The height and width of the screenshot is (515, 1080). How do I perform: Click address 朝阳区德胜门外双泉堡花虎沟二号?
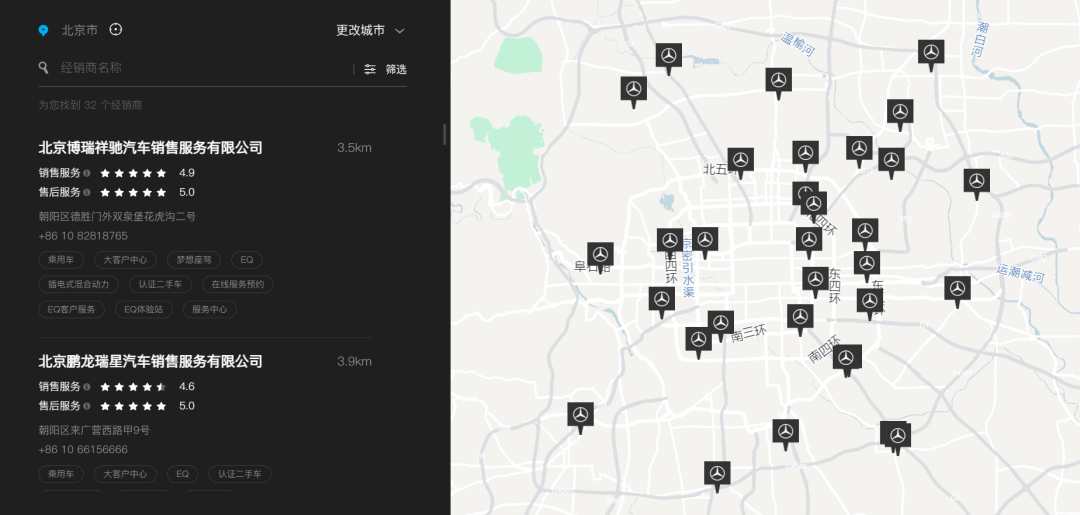click(x=117, y=216)
